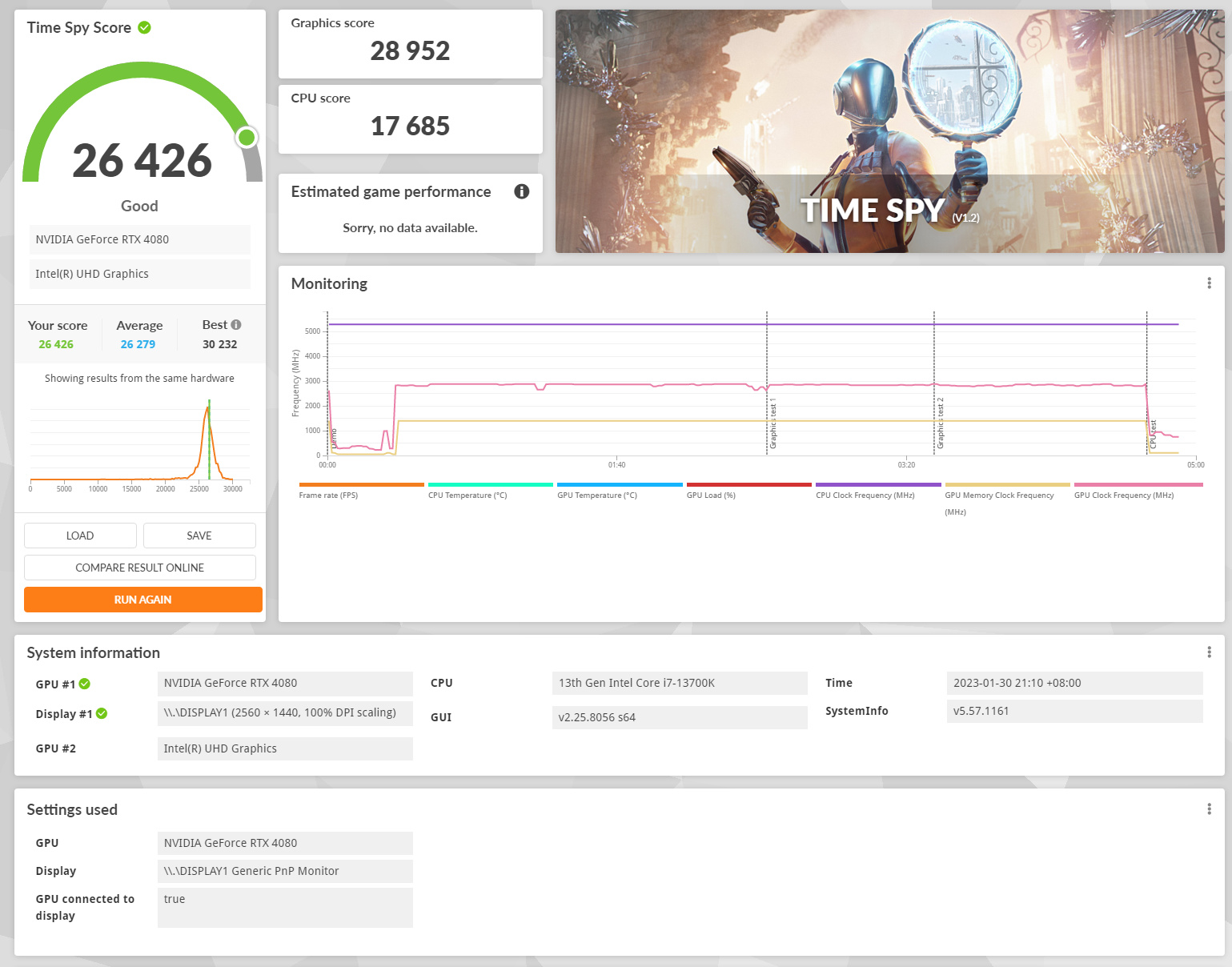Click the info icon beside Estimated game performance
Viewport: 1232px width, 967px height.
(x=522, y=191)
